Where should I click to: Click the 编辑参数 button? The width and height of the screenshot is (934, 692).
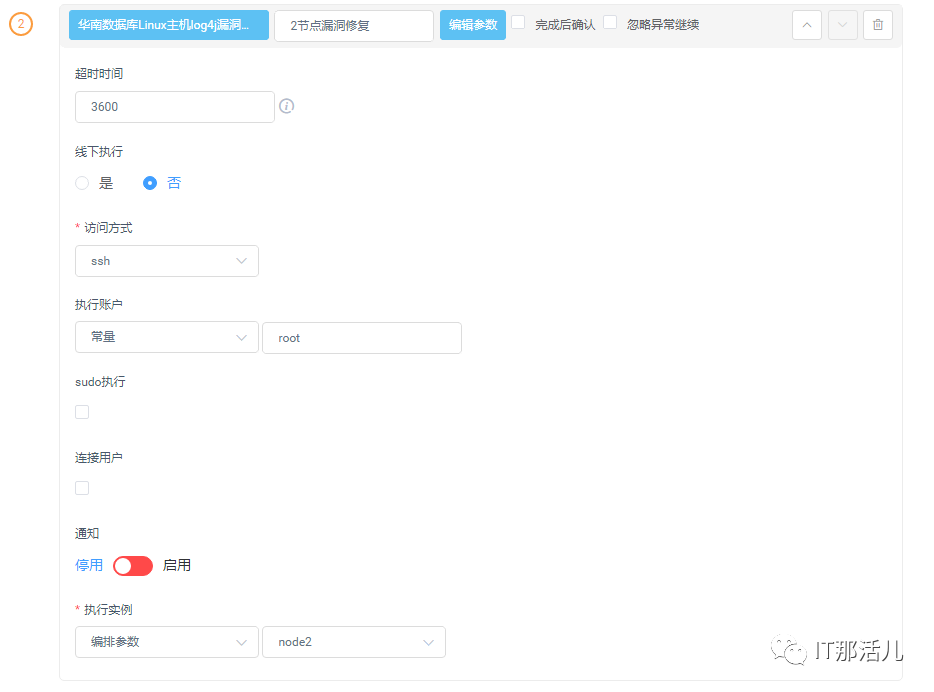coord(473,25)
